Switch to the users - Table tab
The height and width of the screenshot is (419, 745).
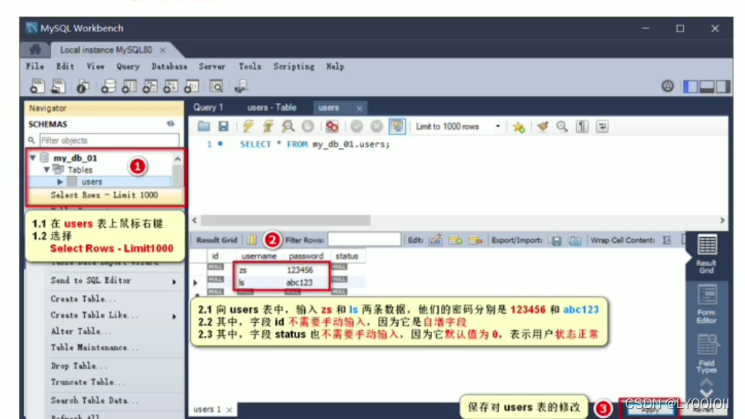[272, 107]
